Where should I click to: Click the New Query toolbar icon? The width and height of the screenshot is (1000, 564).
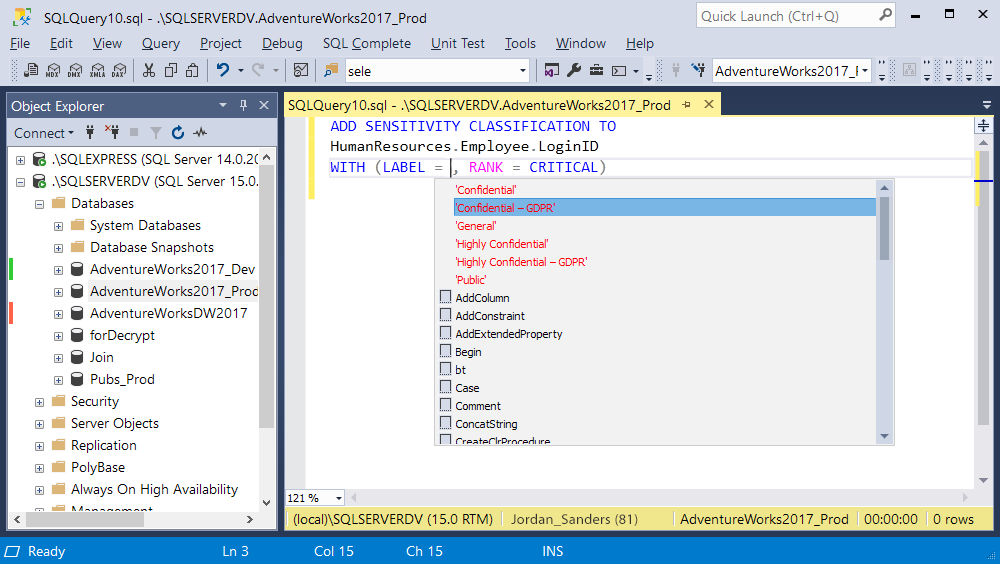click(x=31, y=70)
